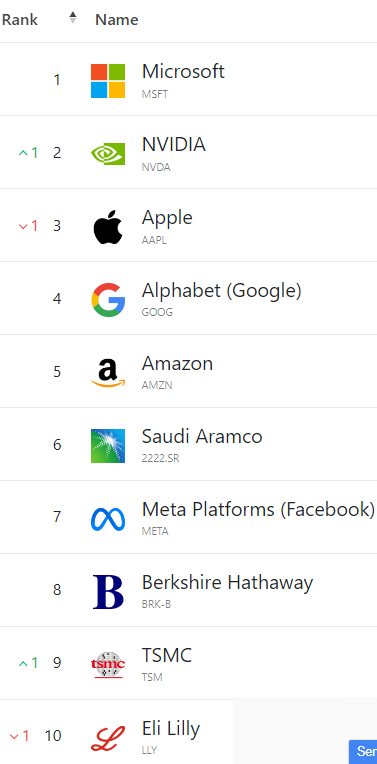Open the Microsoft company link
377x764 pixels.
183,71
